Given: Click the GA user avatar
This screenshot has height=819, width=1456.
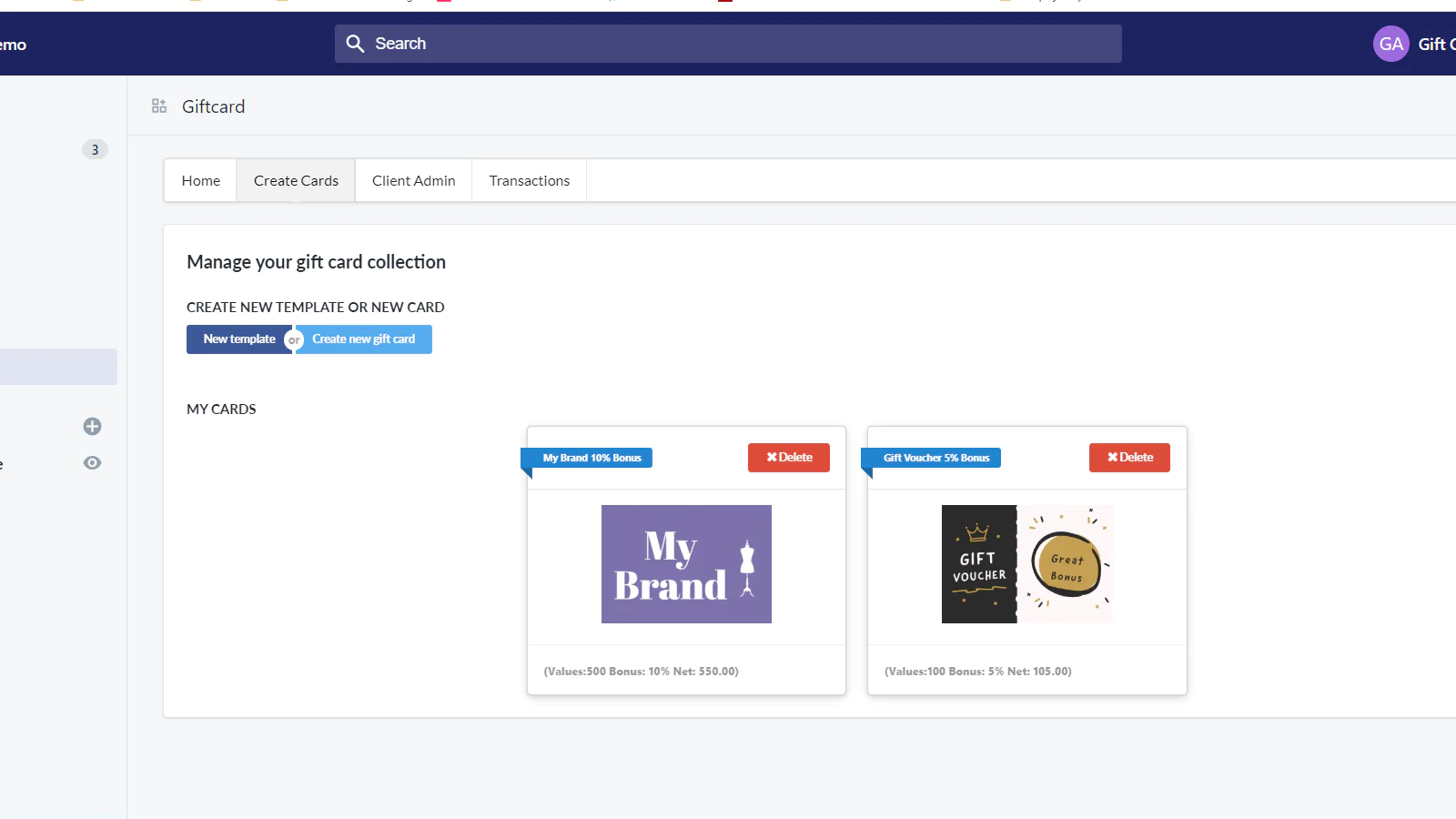Looking at the screenshot, I should coord(1390,44).
